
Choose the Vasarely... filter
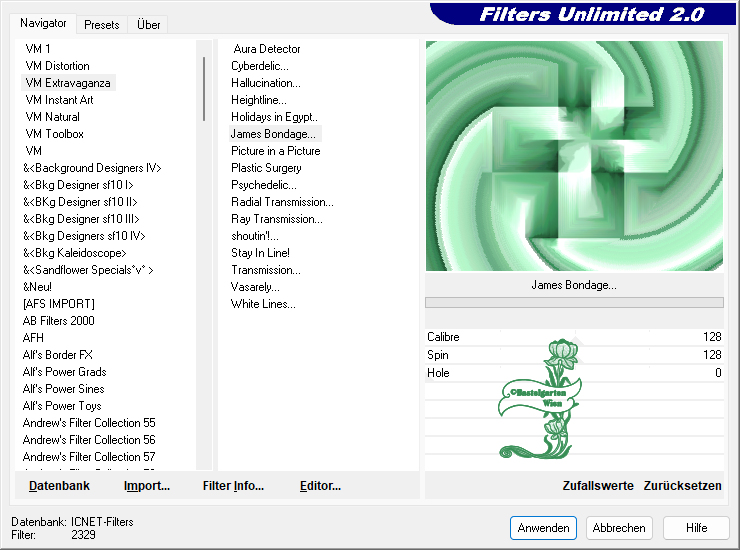click(x=255, y=287)
